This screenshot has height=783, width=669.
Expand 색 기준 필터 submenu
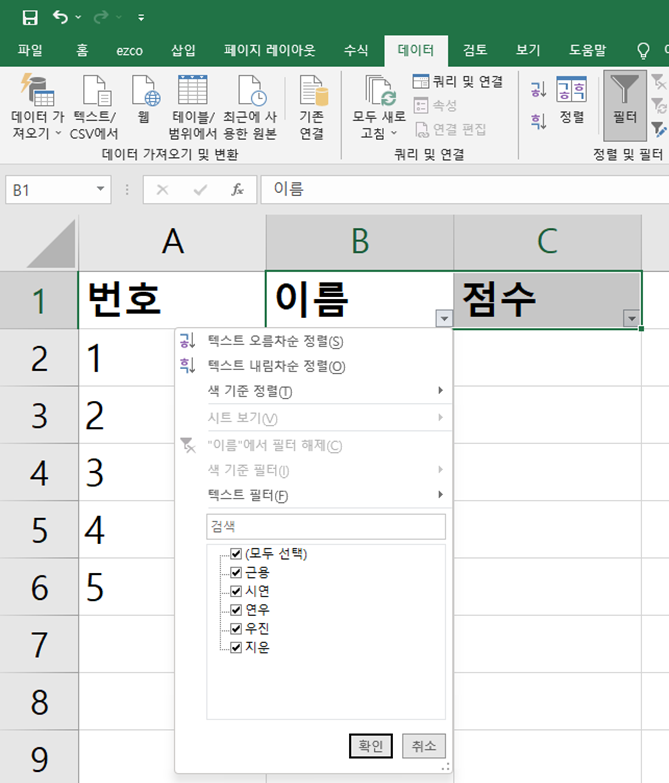(314, 470)
